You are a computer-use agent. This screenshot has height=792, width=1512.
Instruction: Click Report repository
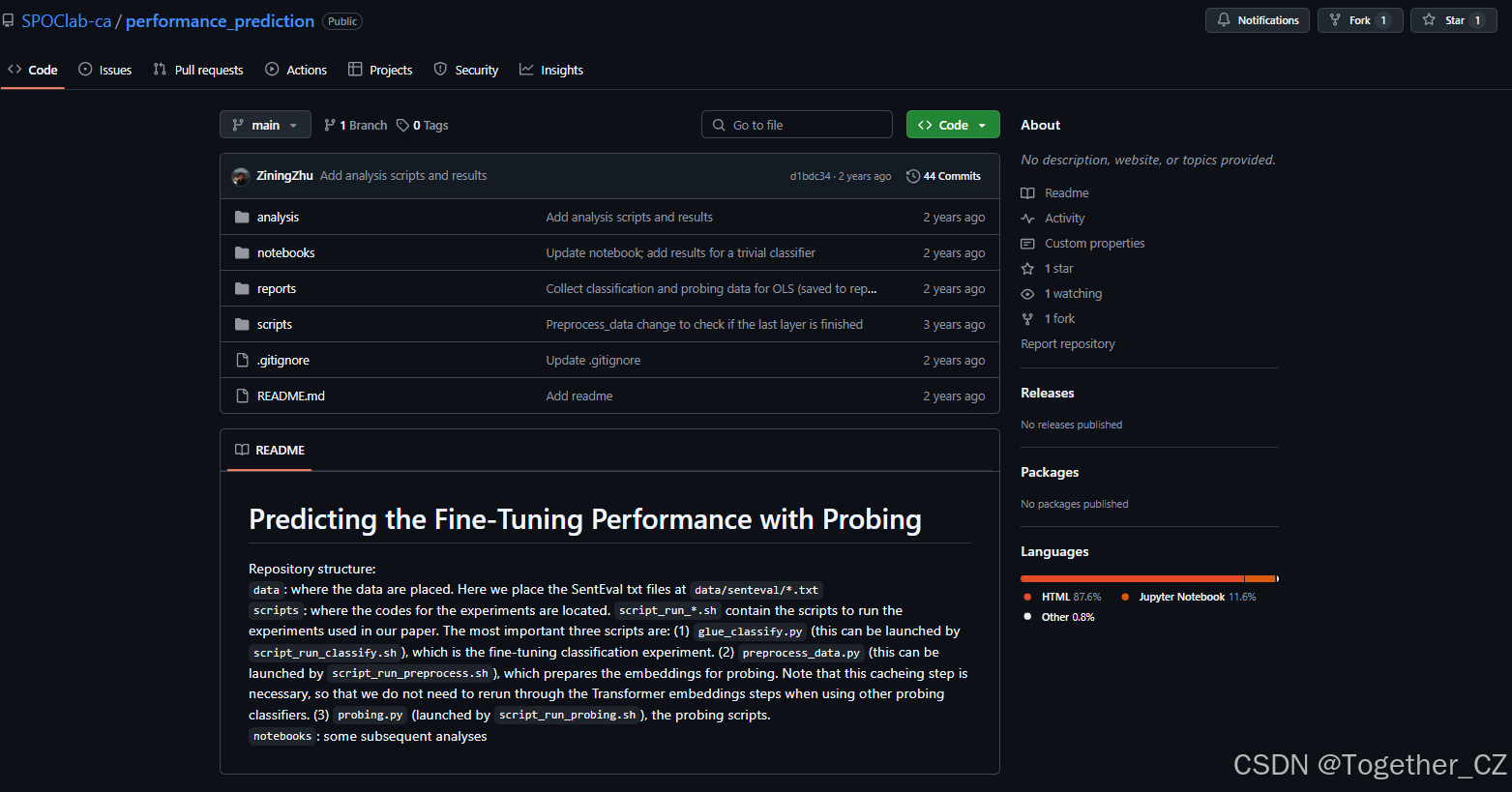point(1067,344)
